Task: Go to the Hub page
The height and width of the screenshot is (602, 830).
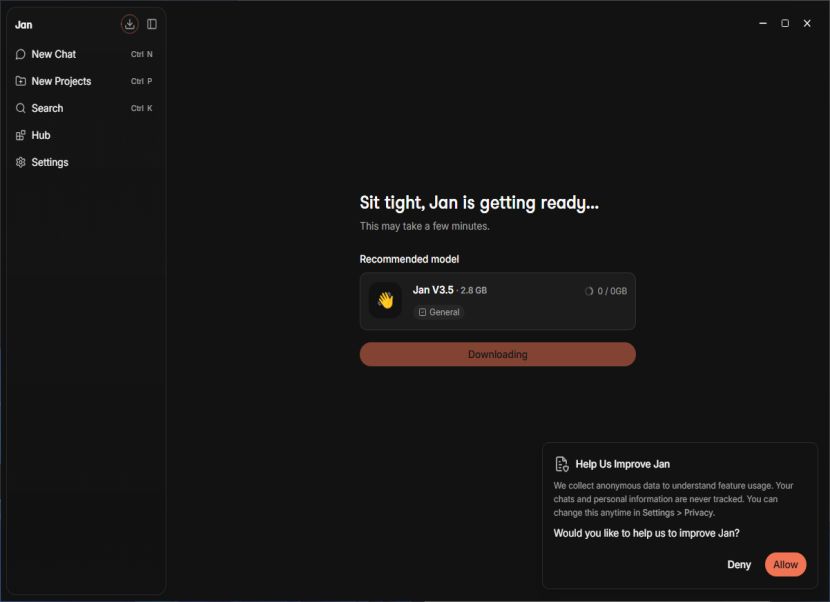Action: point(85,135)
